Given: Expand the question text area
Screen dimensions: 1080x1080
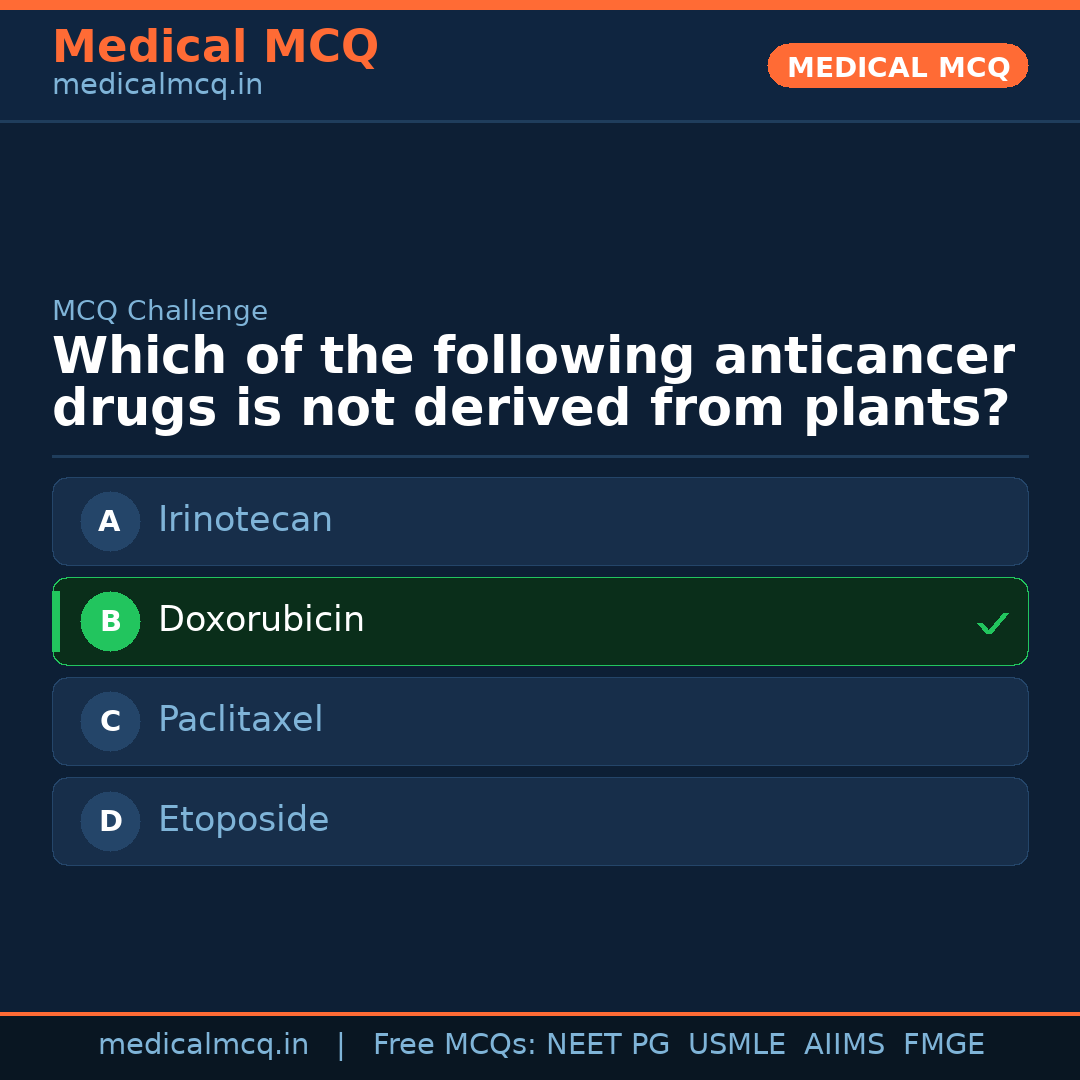Looking at the screenshot, I should (533, 381).
